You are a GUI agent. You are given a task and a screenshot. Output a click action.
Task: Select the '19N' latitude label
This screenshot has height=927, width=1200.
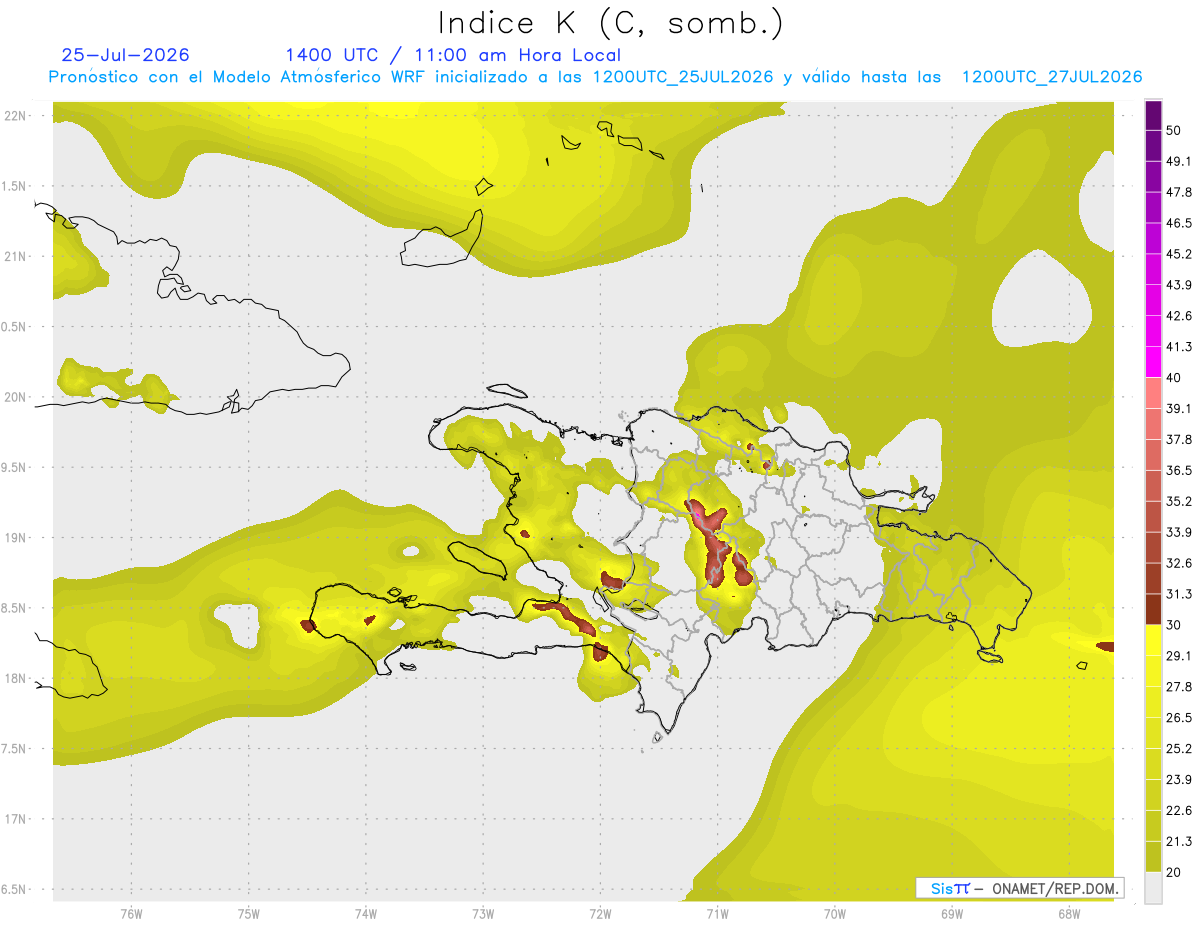click(x=15, y=538)
